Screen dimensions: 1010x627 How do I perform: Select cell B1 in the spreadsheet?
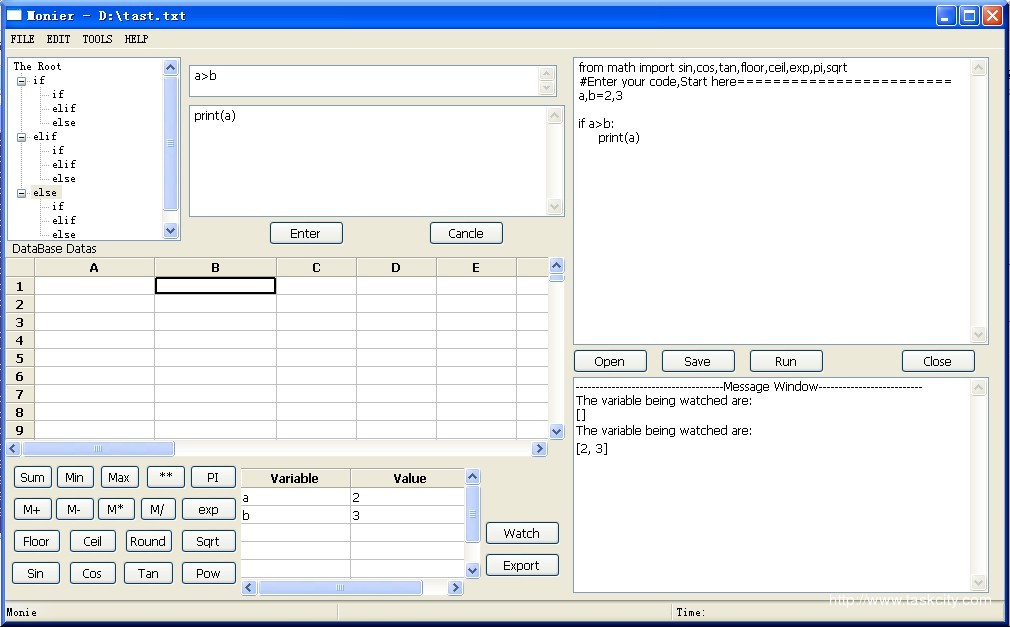click(215, 286)
